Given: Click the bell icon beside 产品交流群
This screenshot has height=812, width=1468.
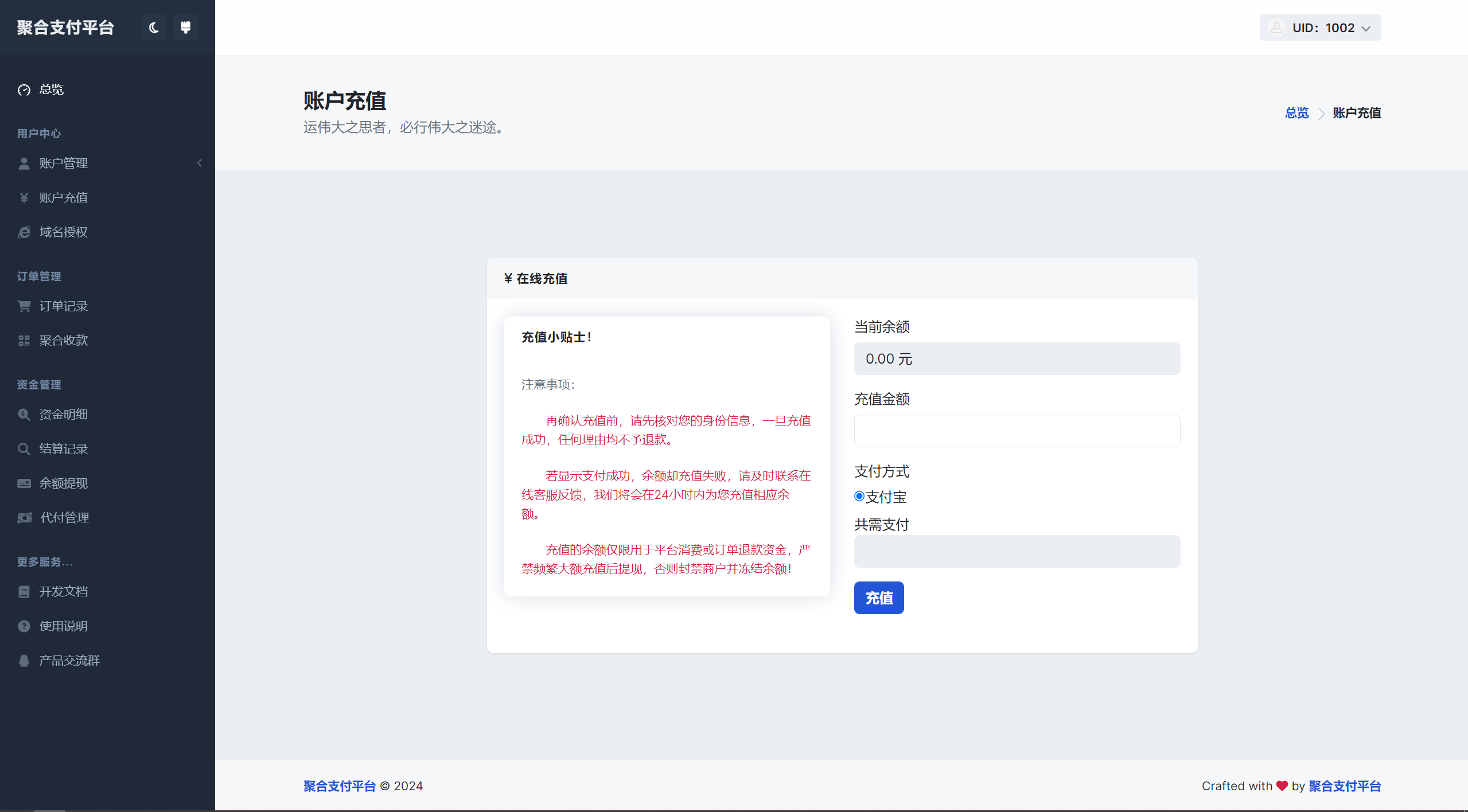Looking at the screenshot, I should pos(24,660).
